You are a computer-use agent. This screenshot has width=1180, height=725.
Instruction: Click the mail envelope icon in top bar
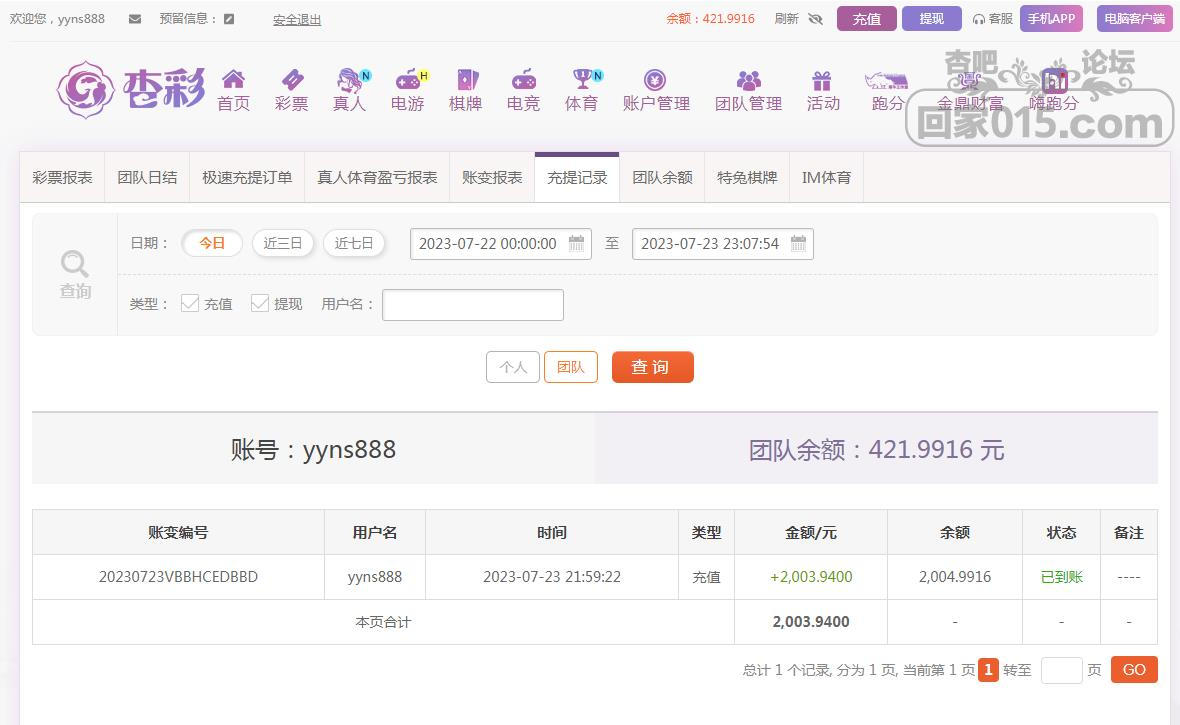pyautogui.click(x=135, y=19)
